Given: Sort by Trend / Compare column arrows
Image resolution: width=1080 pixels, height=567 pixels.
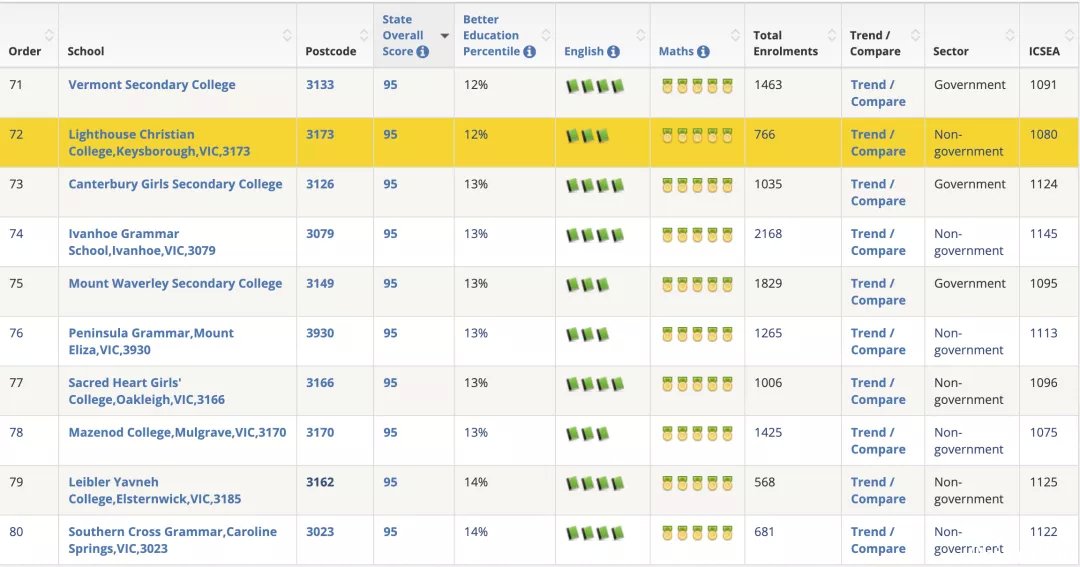Looking at the screenshot, I should point(915,35).
